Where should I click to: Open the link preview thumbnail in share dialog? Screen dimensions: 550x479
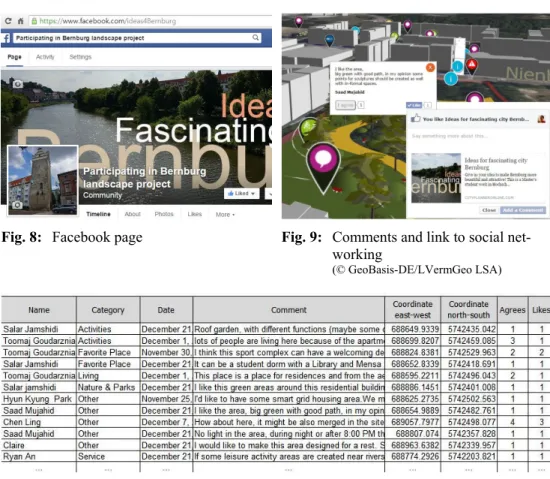436,178
